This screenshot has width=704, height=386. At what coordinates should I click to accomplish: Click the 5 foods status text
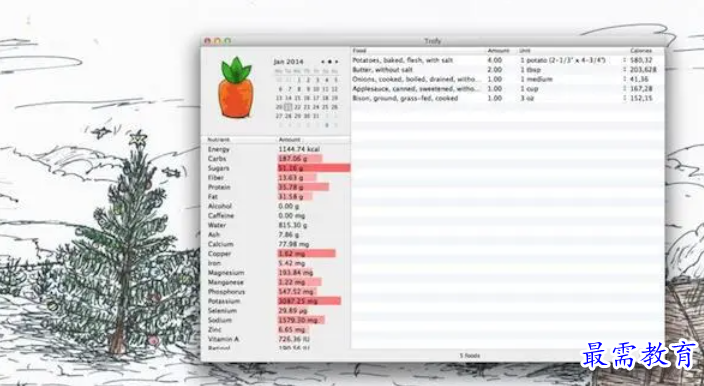pyautogui.click(x=470, y=355)
